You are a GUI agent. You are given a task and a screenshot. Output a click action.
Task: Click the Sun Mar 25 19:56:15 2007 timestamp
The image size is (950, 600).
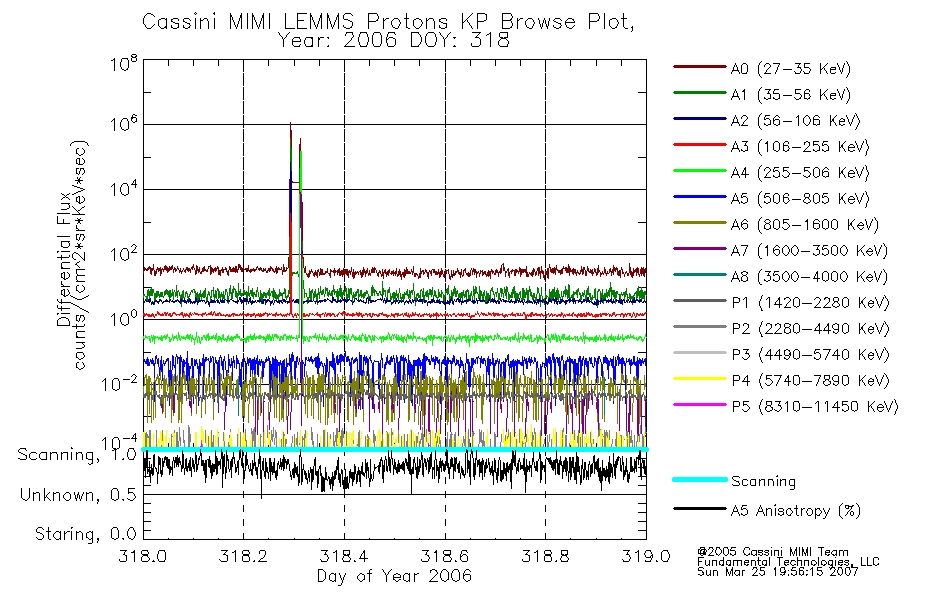(777, 572)
